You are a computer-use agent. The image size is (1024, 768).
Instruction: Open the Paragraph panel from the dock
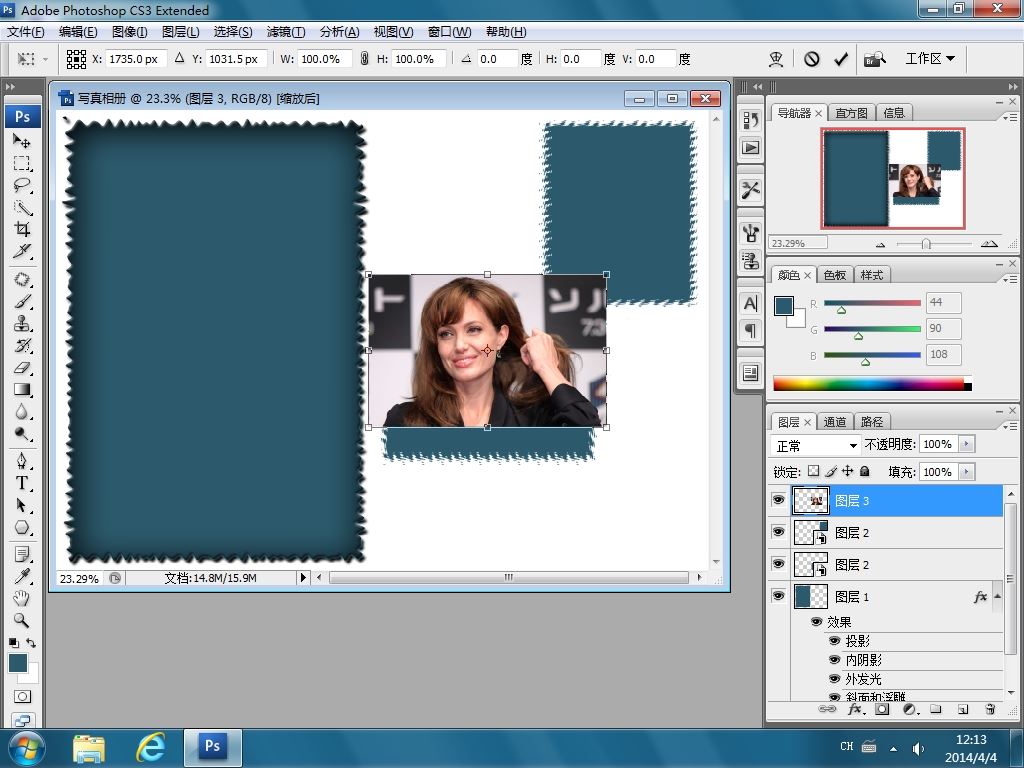point(750,330)
